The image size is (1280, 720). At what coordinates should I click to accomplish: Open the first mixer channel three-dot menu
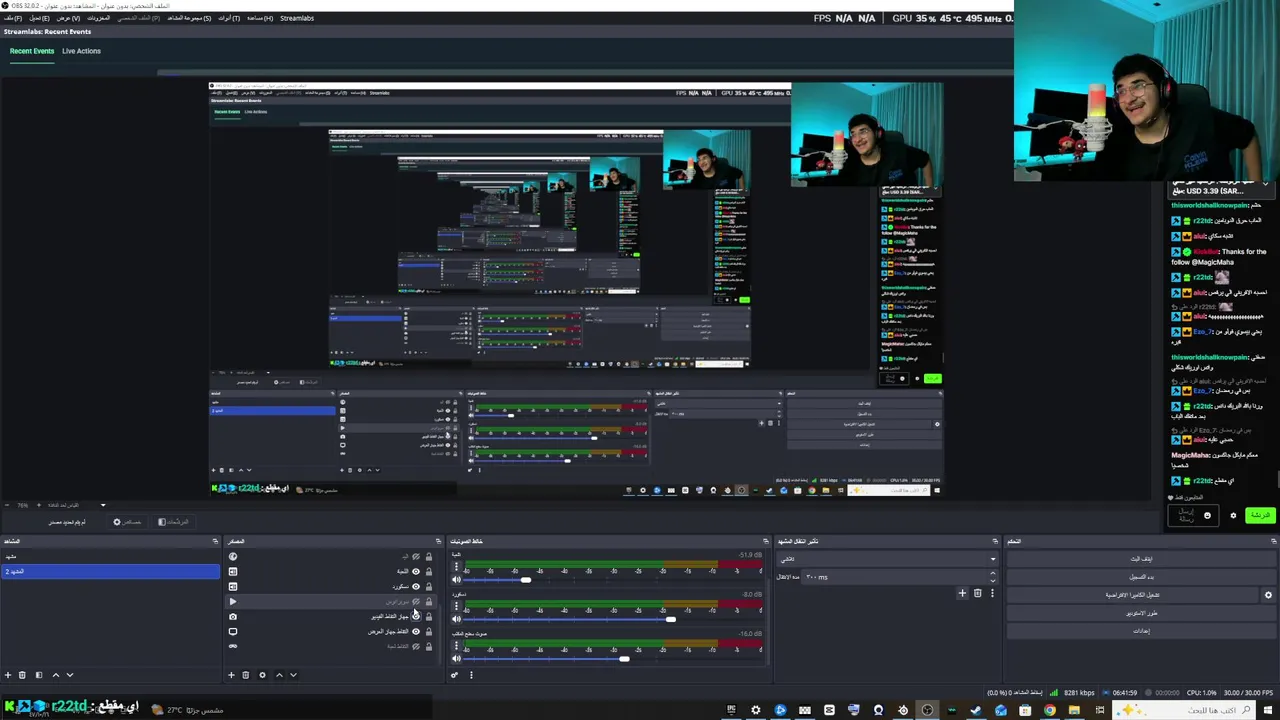pos(457,568)
